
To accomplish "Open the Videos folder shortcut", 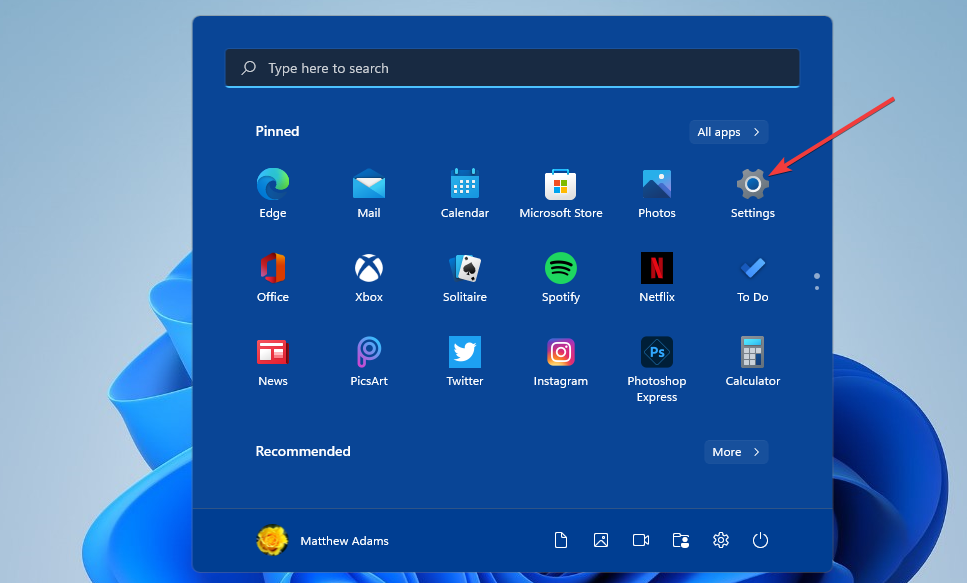I will pos(641,540).
